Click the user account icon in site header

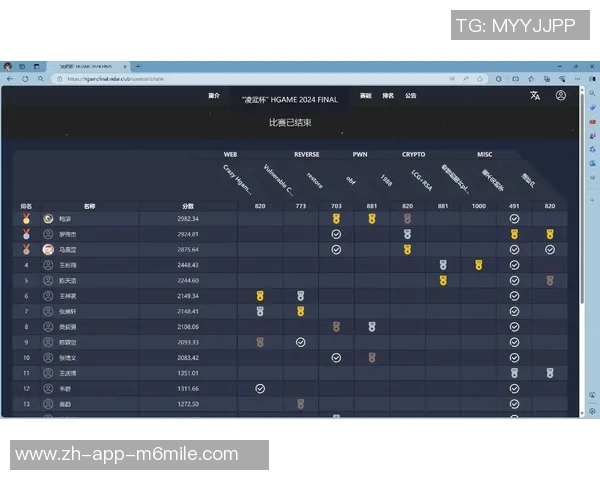[x=561, y=96]
